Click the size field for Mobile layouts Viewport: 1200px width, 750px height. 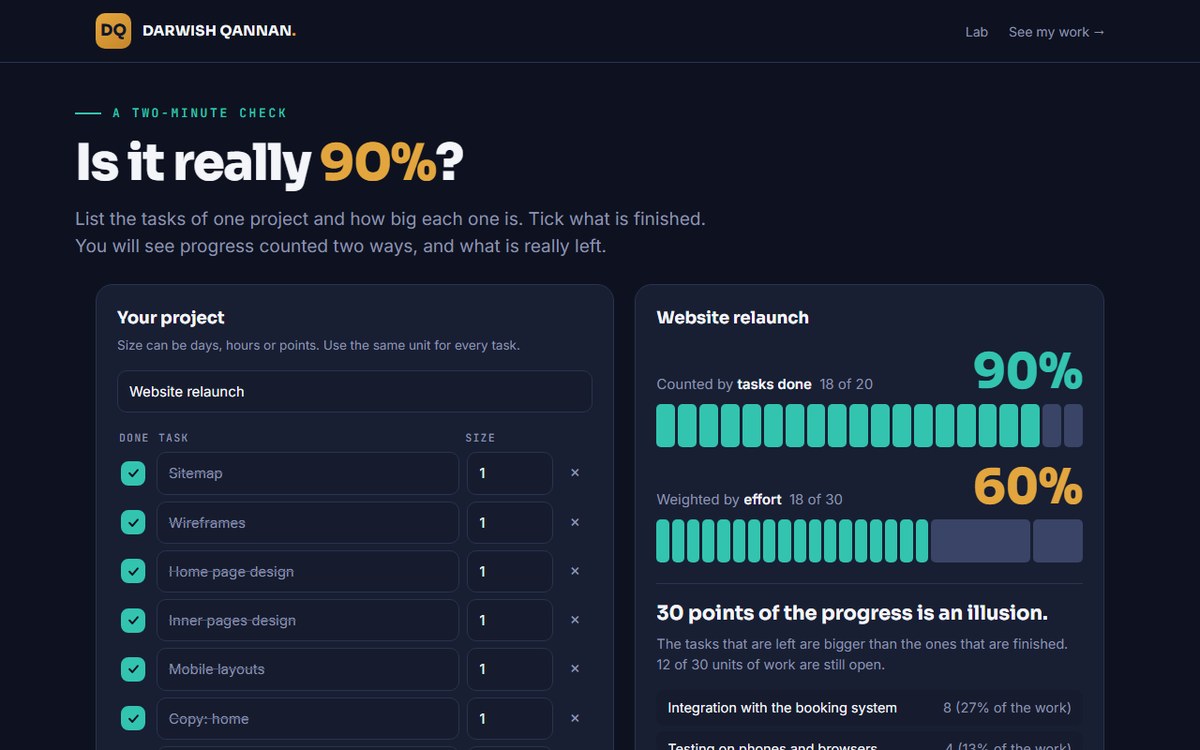click(x=510, y=669)
